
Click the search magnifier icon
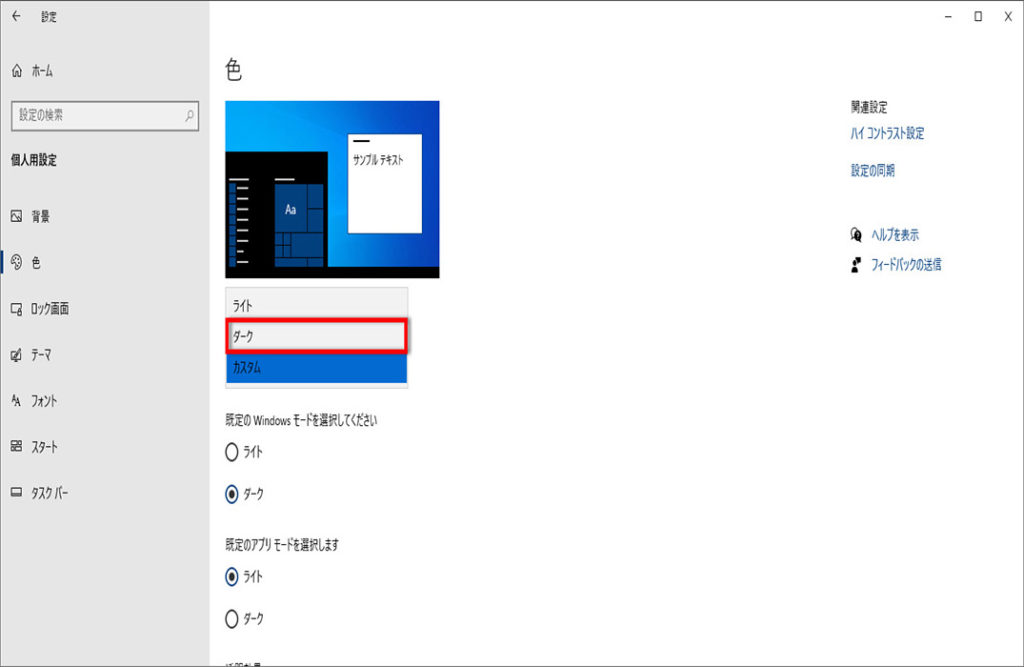[x=189, y=116]
